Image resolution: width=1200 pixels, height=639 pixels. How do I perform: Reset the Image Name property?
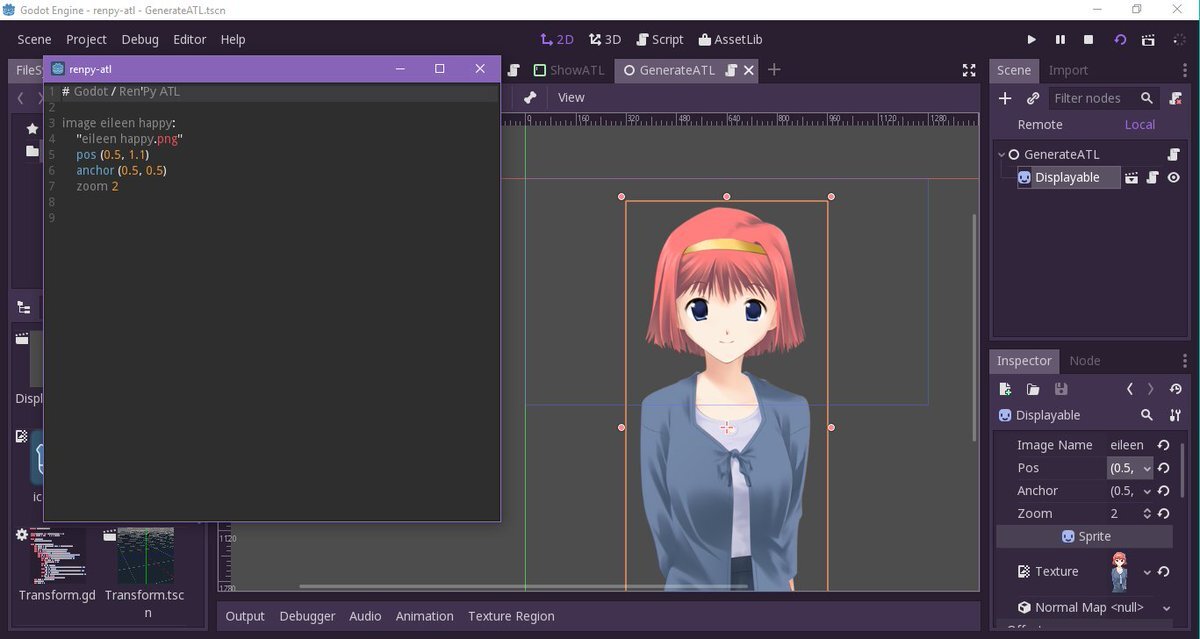click(1164, 445)
